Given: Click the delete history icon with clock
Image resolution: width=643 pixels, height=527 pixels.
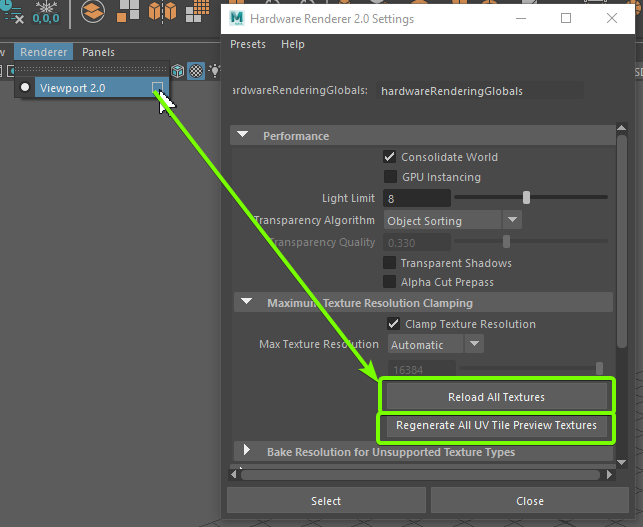Looking at the screenshot, I should tap(11, 12).
